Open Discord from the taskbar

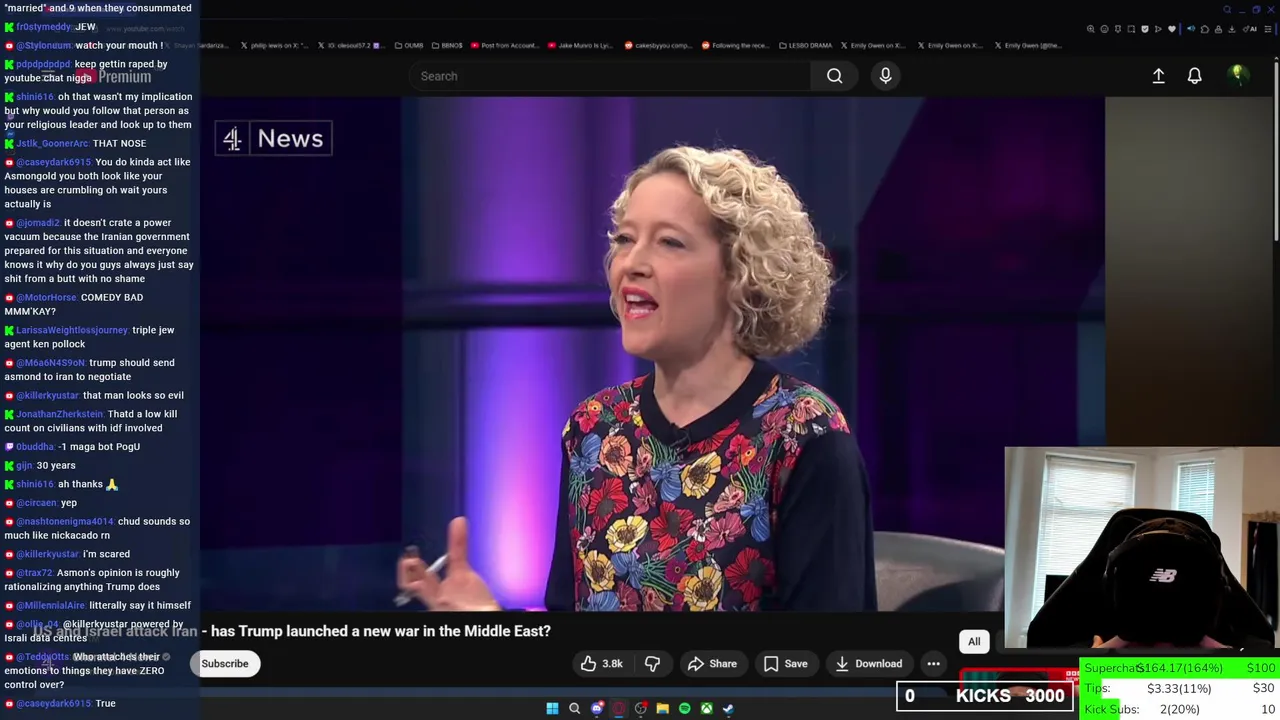coord(597,708)
